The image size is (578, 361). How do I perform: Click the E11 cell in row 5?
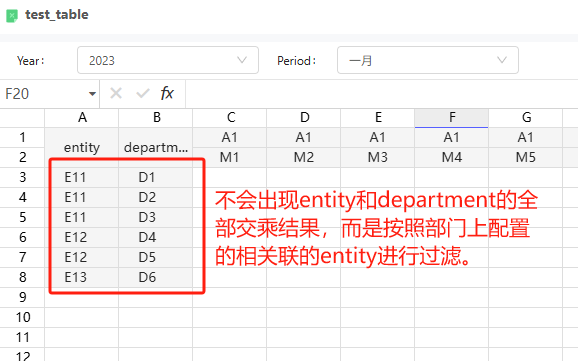pyautogui.click(x=82, y=217)
